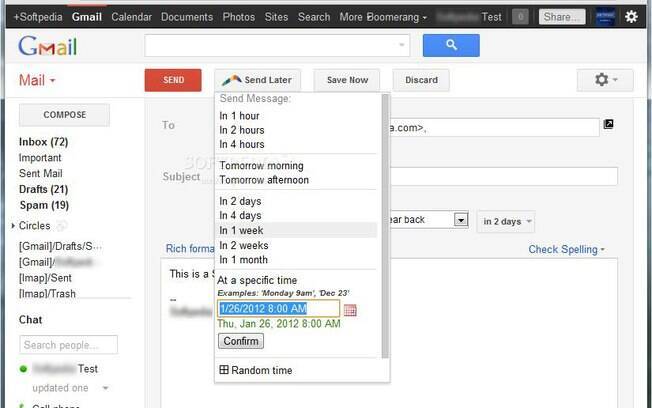652x408 pixels.
Task: Open the 'in 2 days' dropdown
Action: coord(506,221)
